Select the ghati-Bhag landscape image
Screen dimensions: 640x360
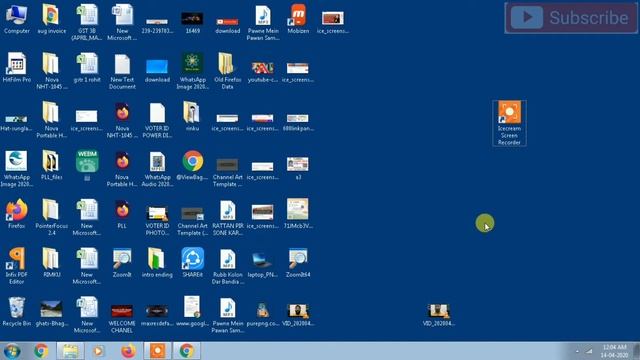click(x=51, y=313)
